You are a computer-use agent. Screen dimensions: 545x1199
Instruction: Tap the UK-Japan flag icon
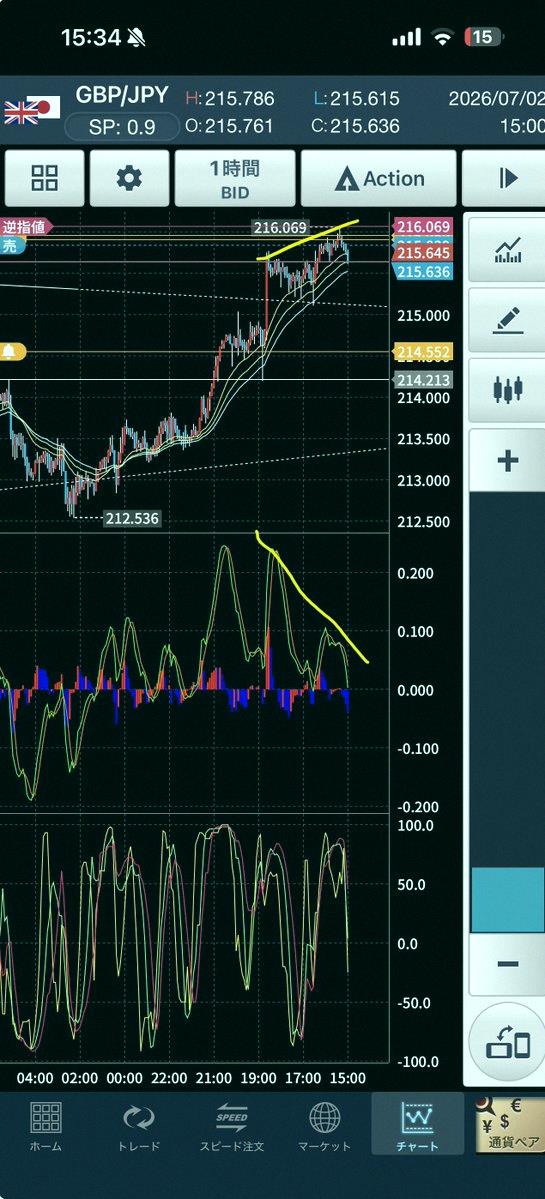coord(32,110)
